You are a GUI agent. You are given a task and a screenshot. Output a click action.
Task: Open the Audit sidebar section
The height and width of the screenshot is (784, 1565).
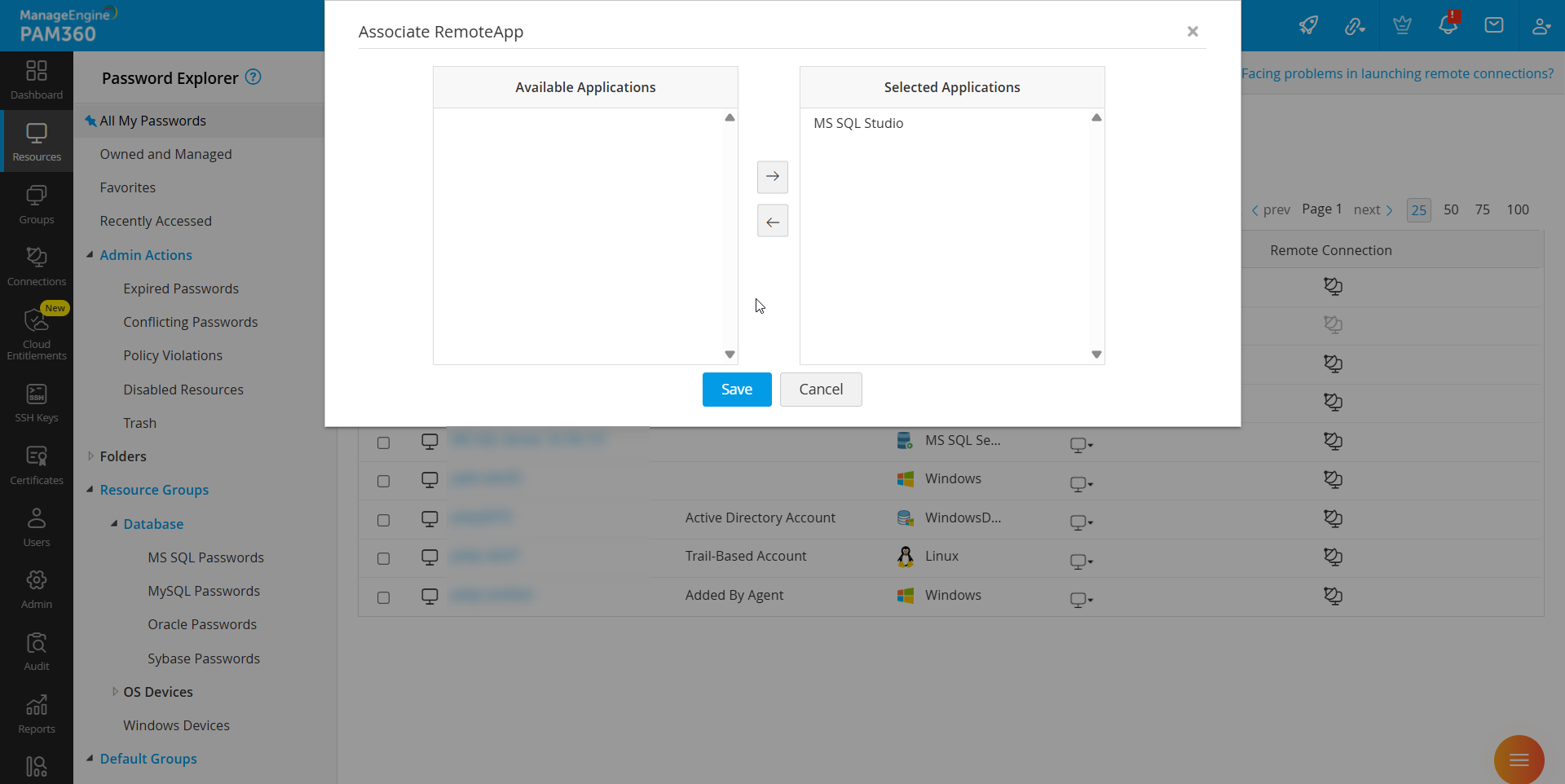click(37, 651)
